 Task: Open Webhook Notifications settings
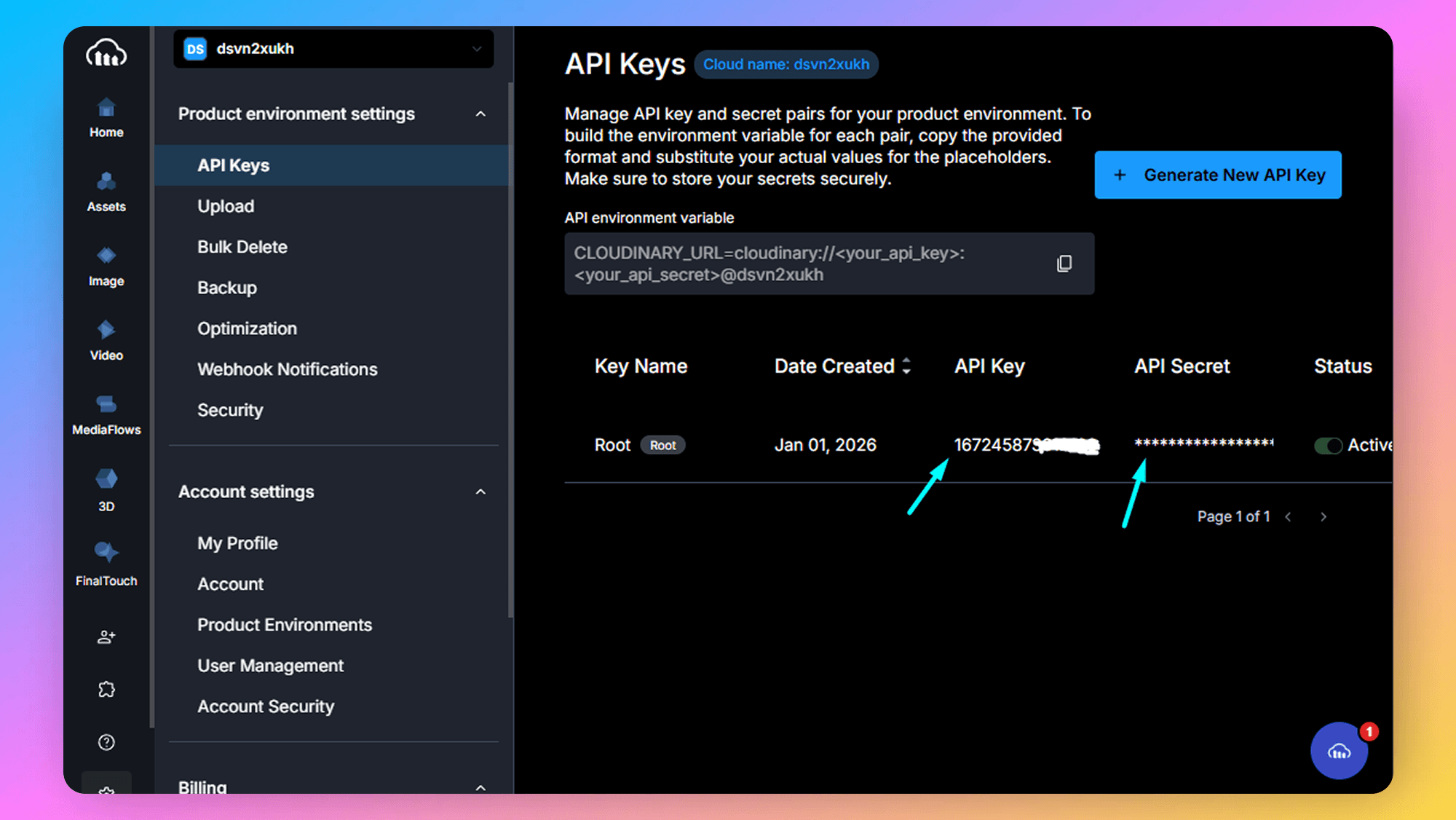[x=287, y=369]
